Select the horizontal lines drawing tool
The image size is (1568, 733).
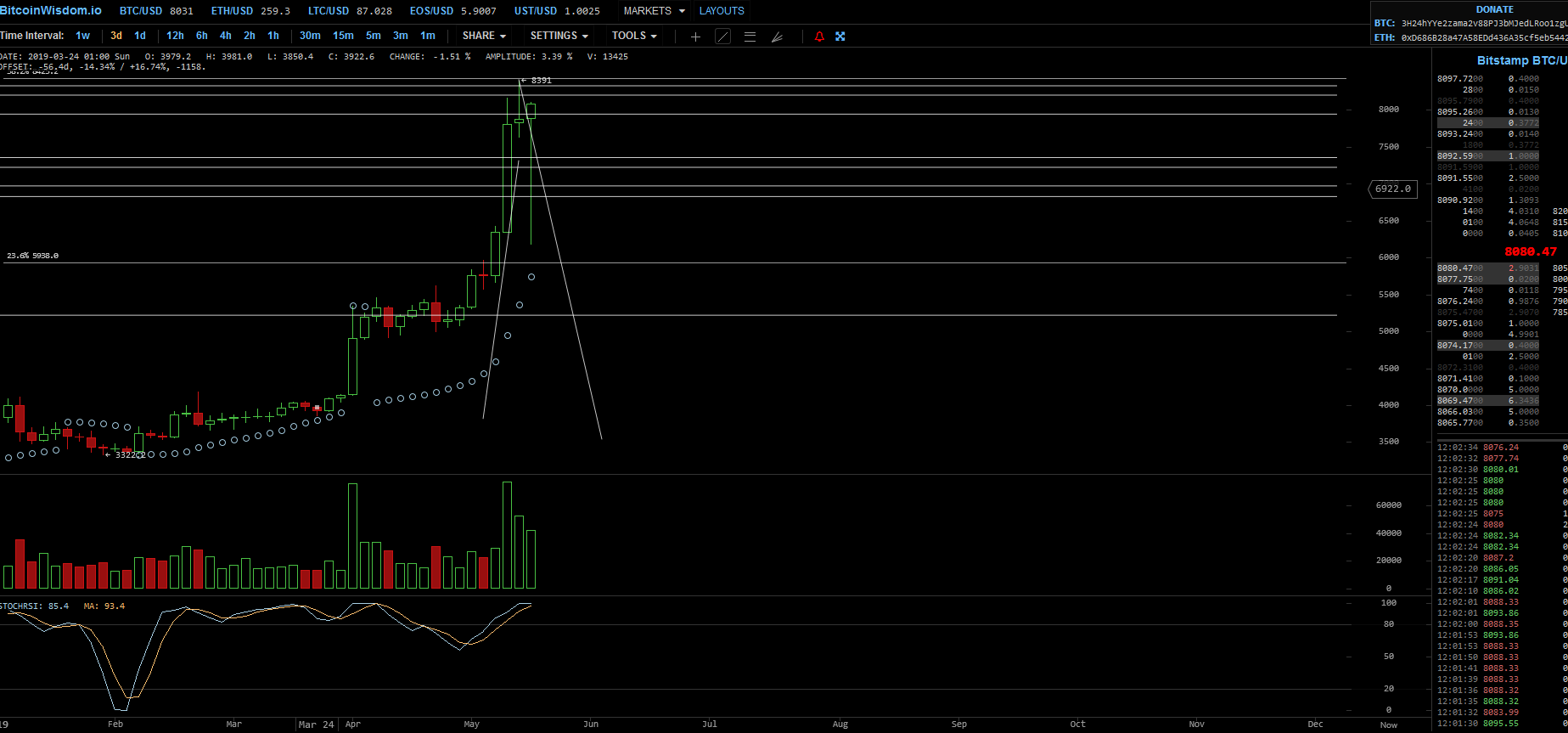[750, 37]
